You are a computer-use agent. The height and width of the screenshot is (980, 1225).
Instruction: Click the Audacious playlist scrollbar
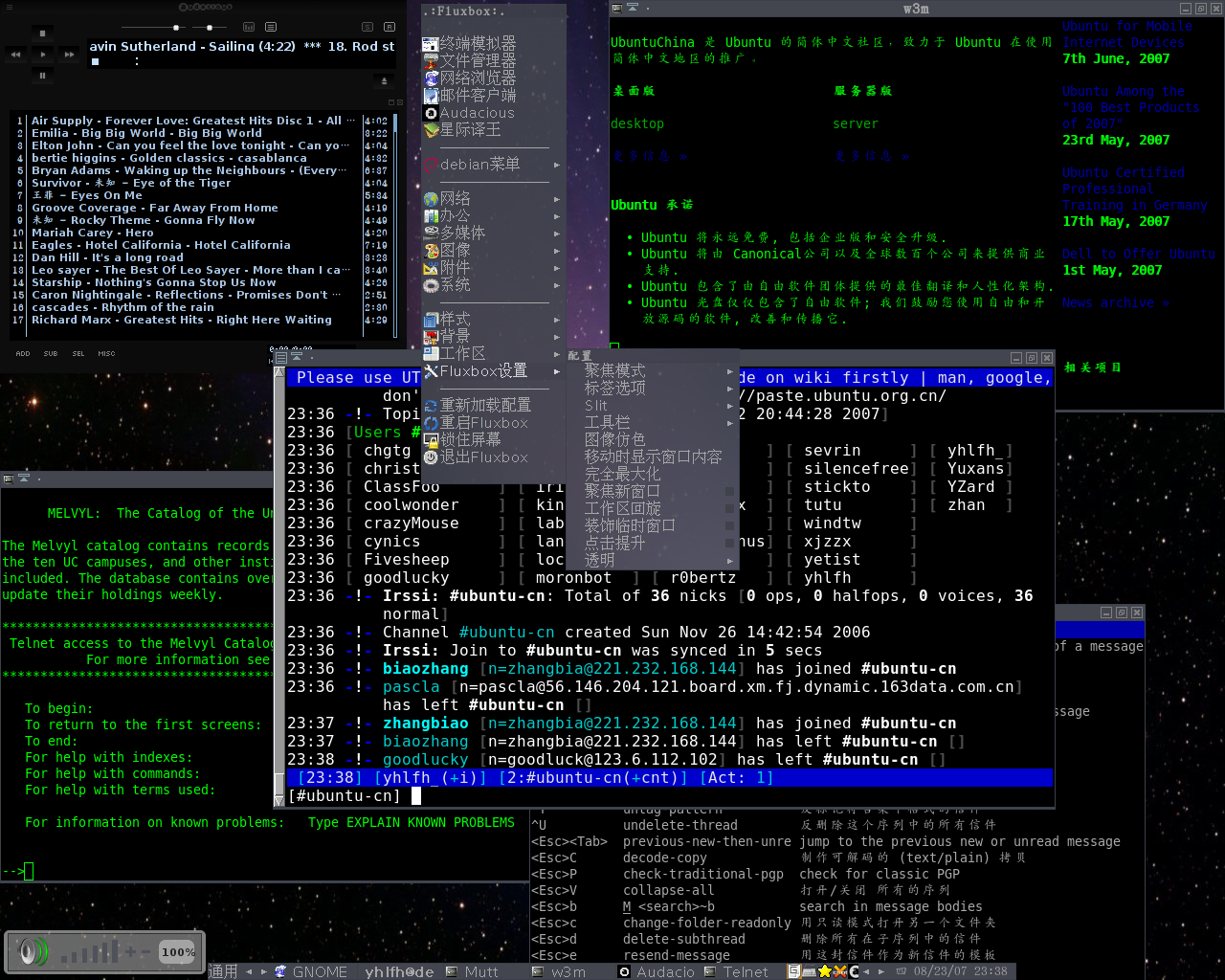[x=393, y=225]
